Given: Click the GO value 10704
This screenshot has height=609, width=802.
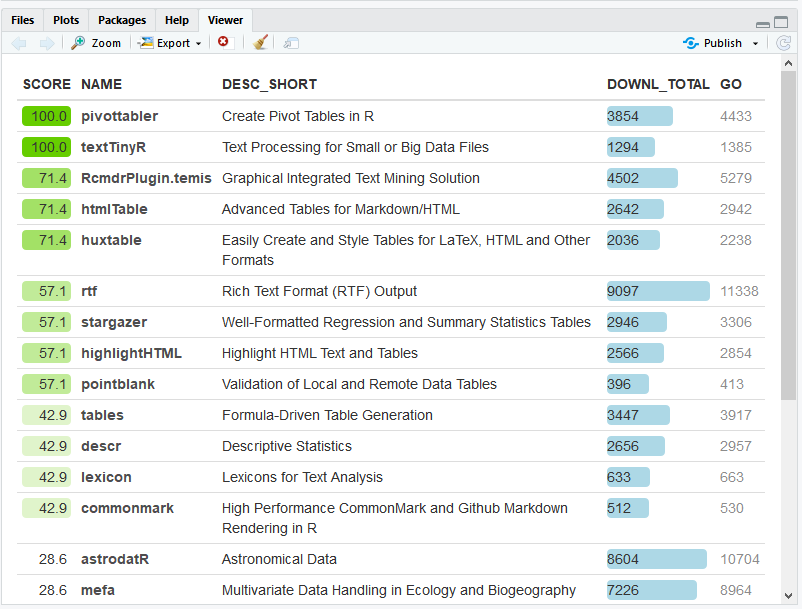Looking at the screenshot, I should (740, 559).
